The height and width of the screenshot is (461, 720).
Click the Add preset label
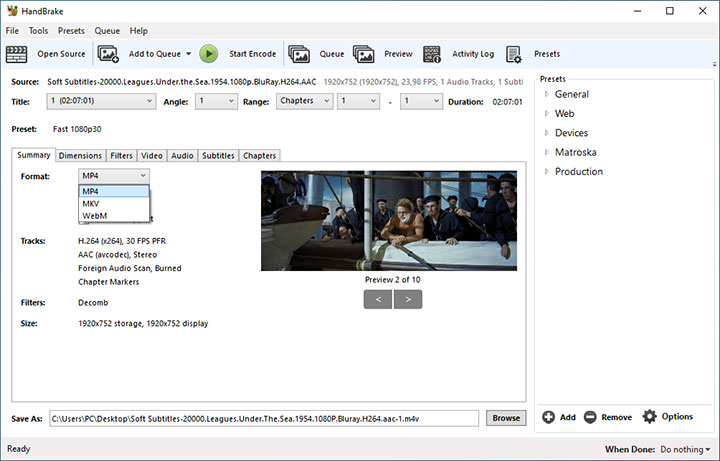coord(568,417)
